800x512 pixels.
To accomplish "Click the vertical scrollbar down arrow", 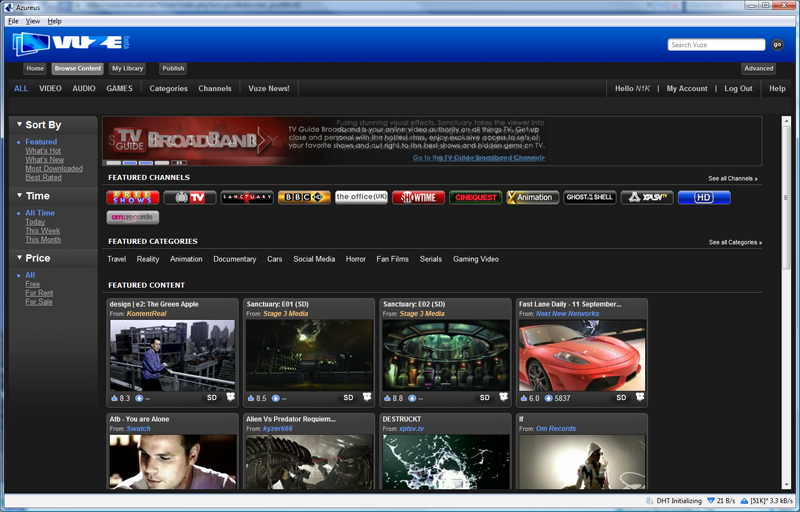I will coord(786,485).
